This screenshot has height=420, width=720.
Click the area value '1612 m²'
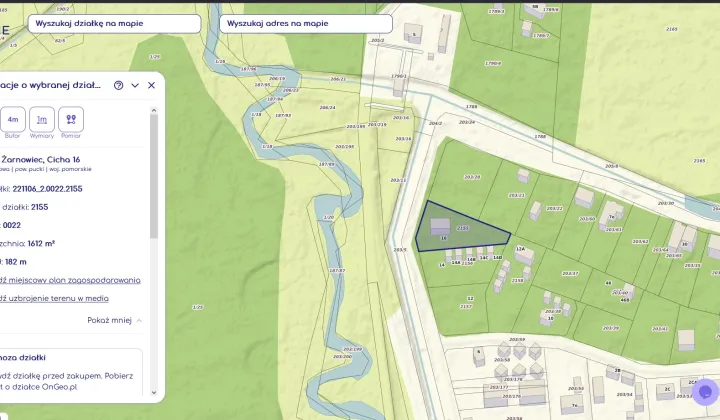(41, 244)
